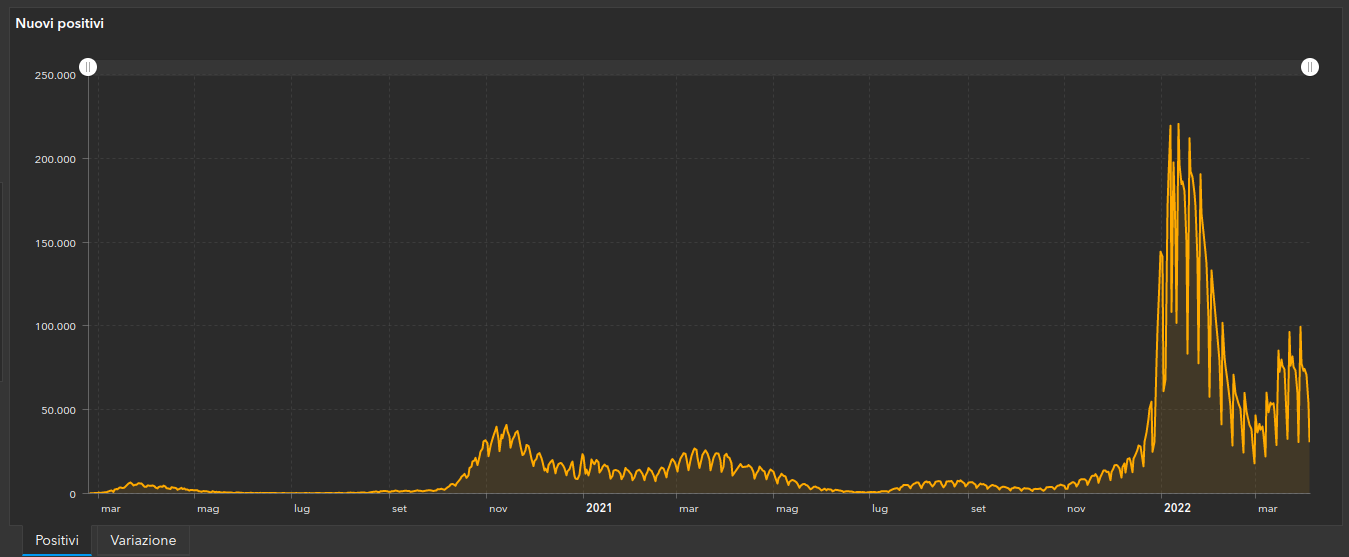Click the nov label just before 2022
The width and height of the screenshot is (1349, 557).
pyautogui.click(x=1076, y=509)
